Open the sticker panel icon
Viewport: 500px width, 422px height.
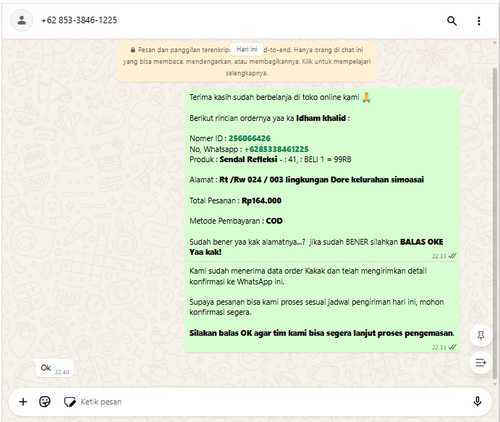tap(70, 402)
